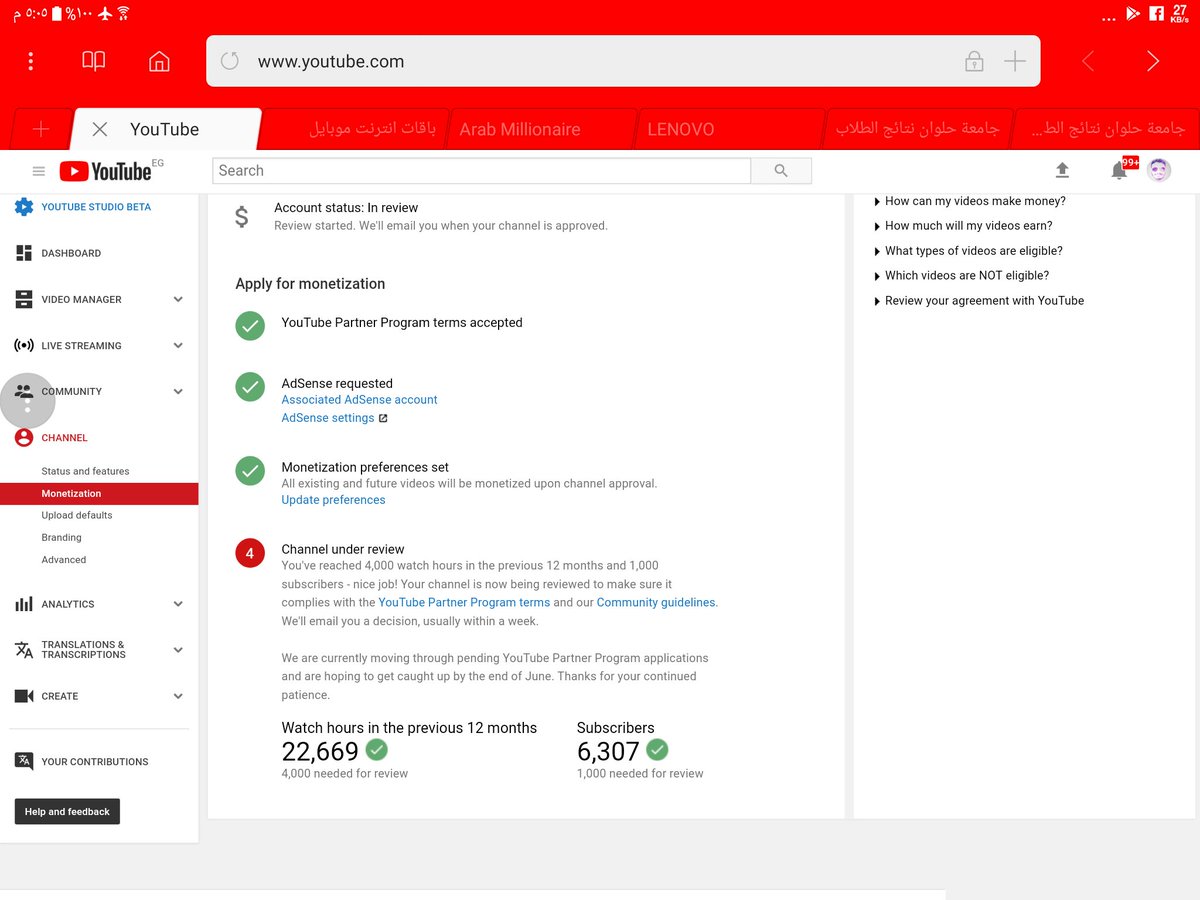Expand the Analytics section chevron

pyautogui.click(x=178, y=604)
